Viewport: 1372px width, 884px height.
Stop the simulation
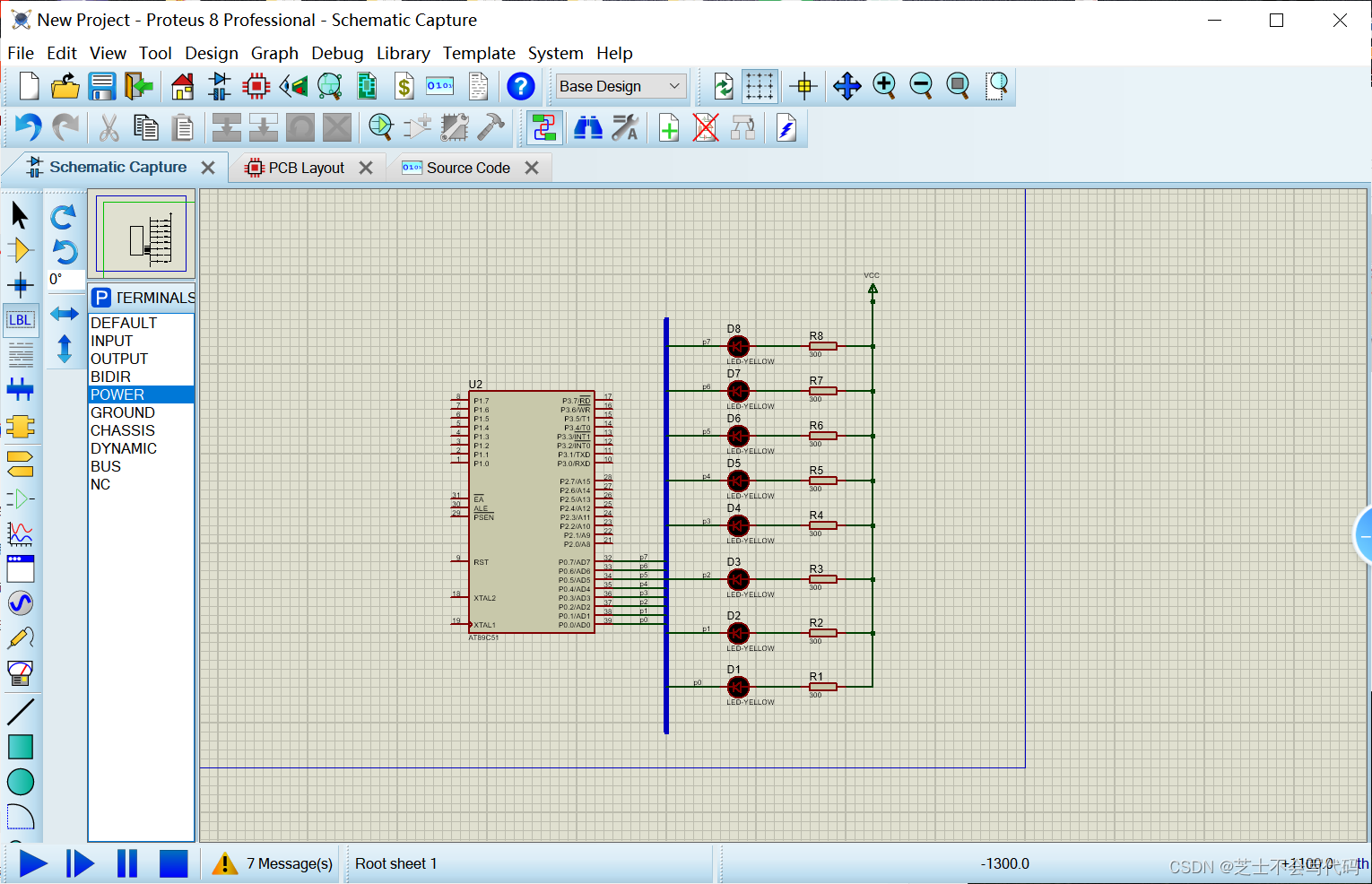pos(173,863)
